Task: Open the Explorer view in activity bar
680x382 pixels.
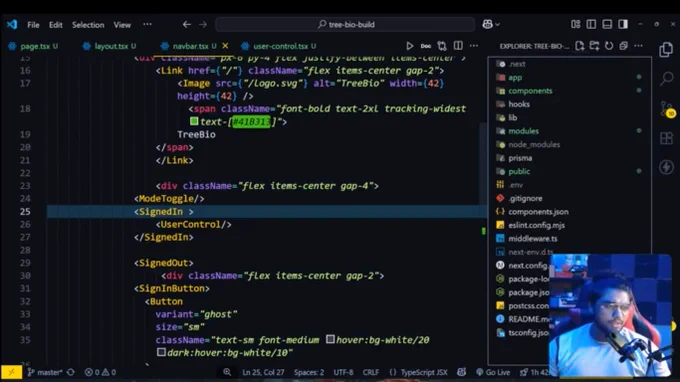Action: (666, 50)
